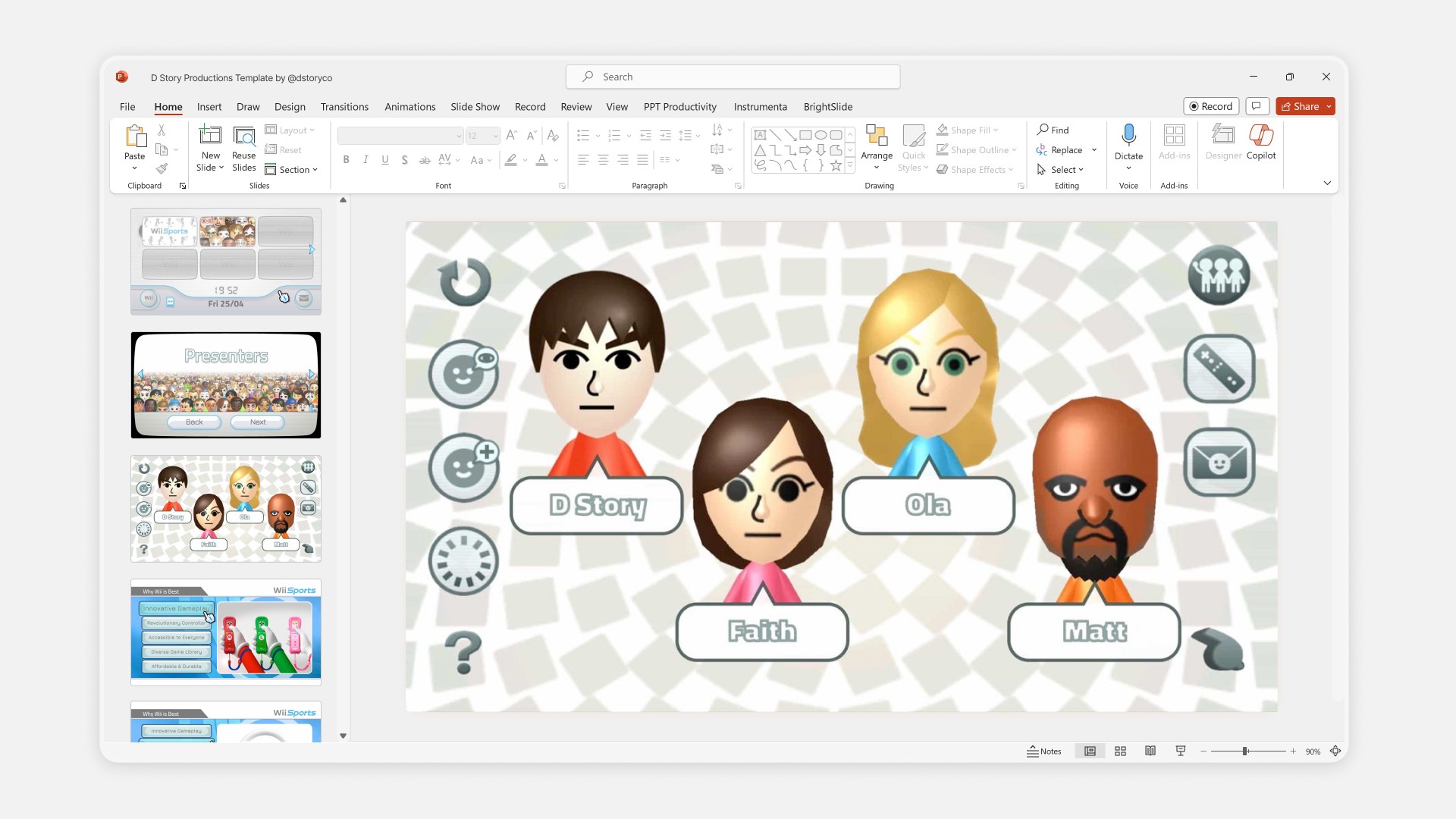Click the Reuse Slides icon

[x=243, y=136]
